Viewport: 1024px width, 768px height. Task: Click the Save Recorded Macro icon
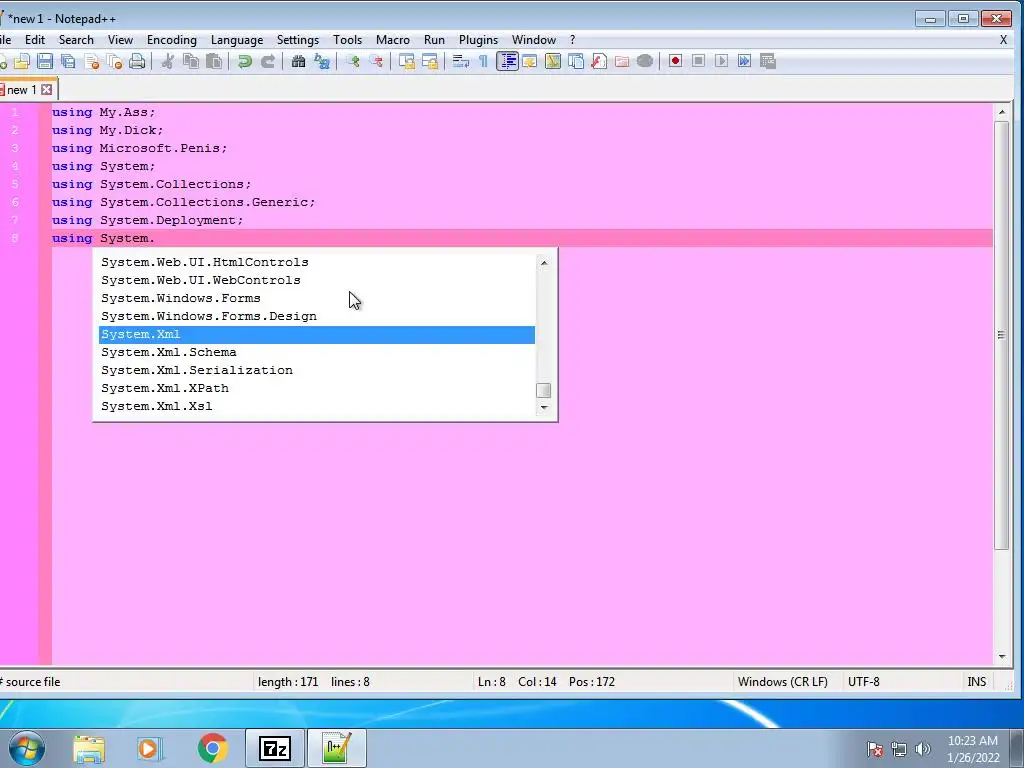coord(768,61)
